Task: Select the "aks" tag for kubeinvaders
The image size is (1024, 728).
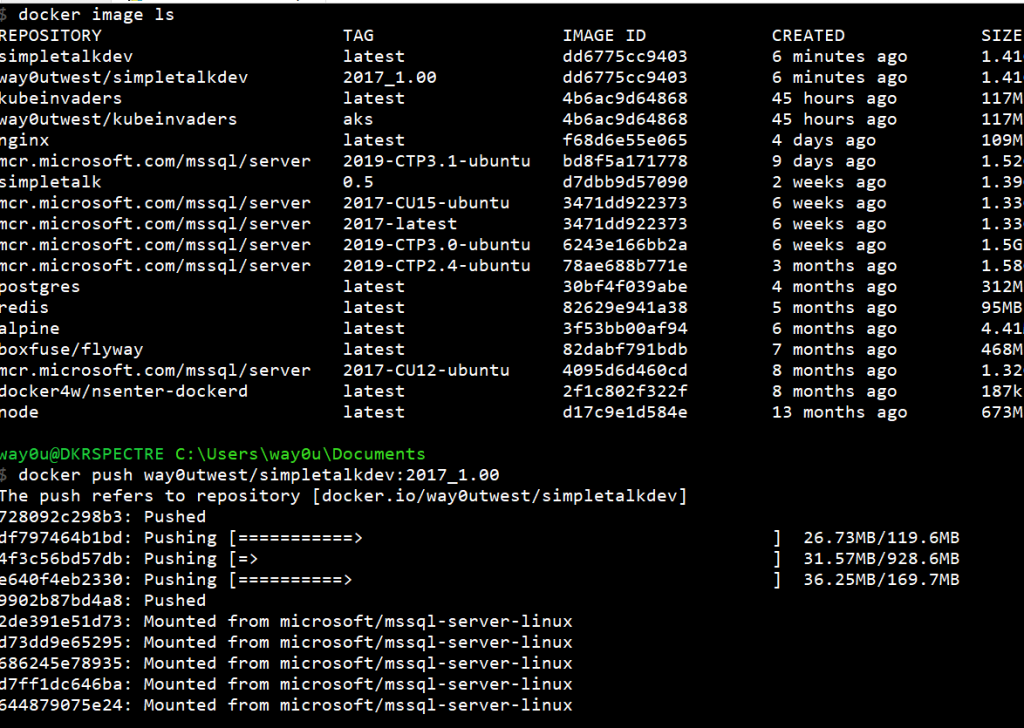Action: pyautogui.click(x=358, y=119)
